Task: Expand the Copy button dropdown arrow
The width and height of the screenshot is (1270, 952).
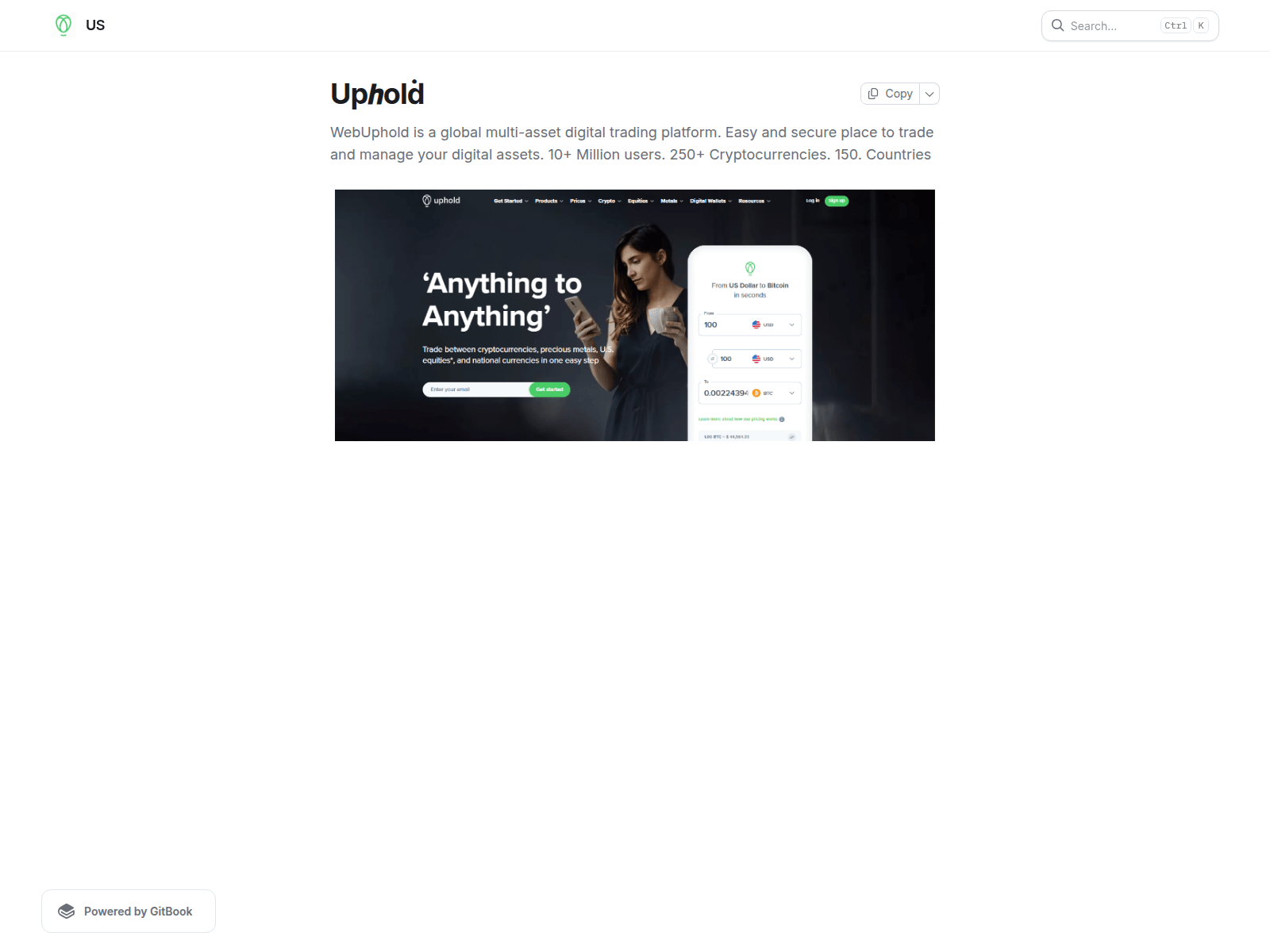Action: (x=929, y=94)
